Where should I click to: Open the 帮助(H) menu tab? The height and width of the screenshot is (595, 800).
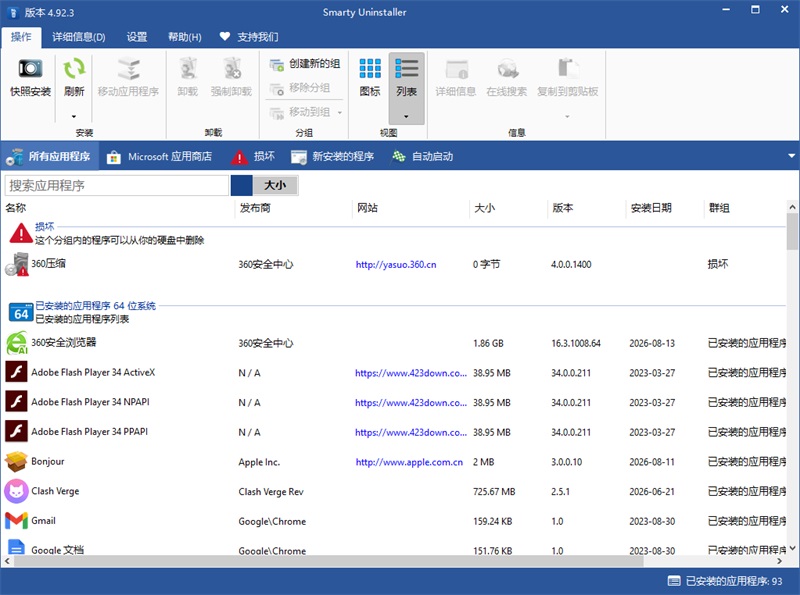tap(185, 37)
